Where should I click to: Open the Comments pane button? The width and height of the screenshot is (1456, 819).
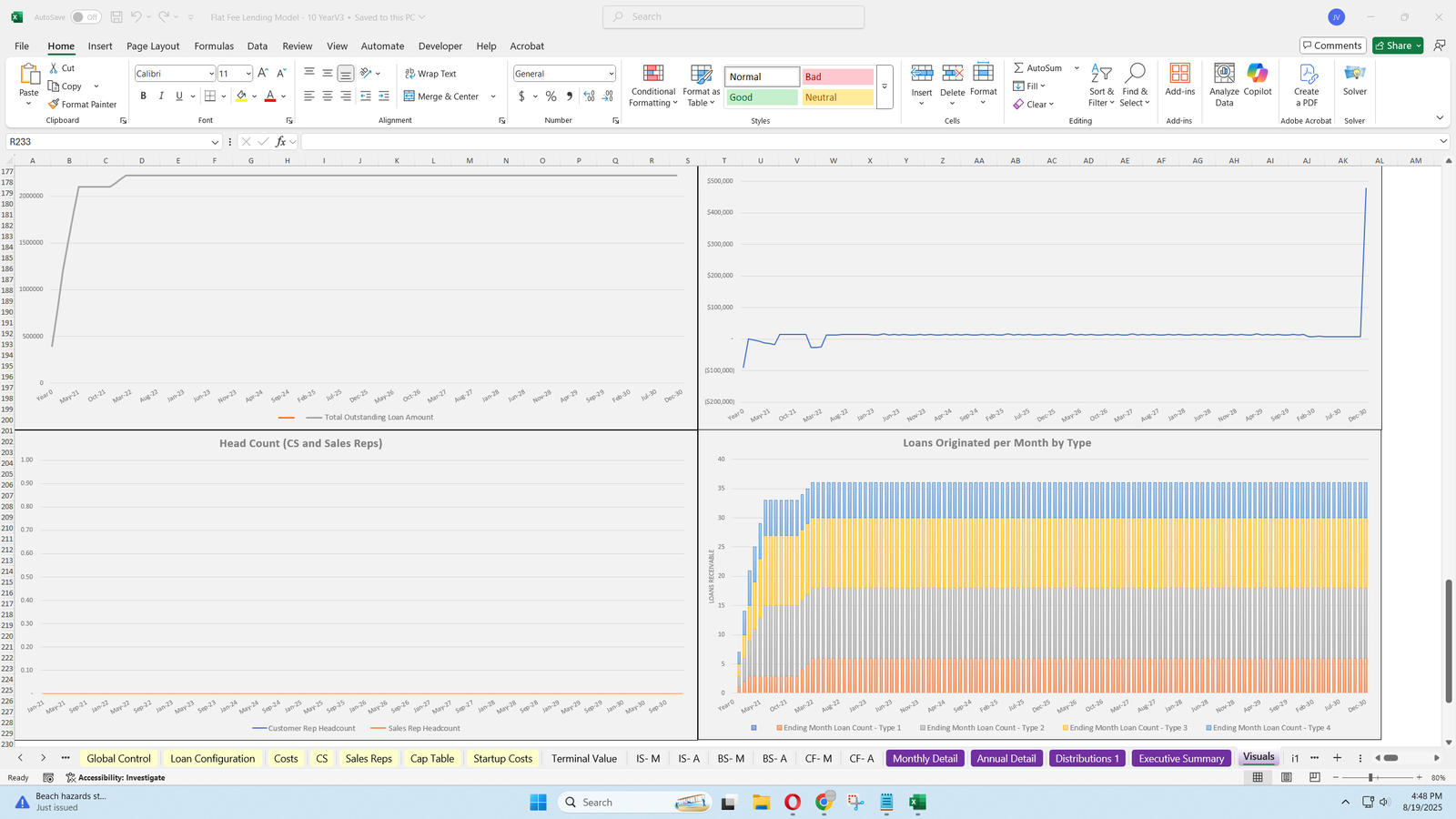point(1331,45)
